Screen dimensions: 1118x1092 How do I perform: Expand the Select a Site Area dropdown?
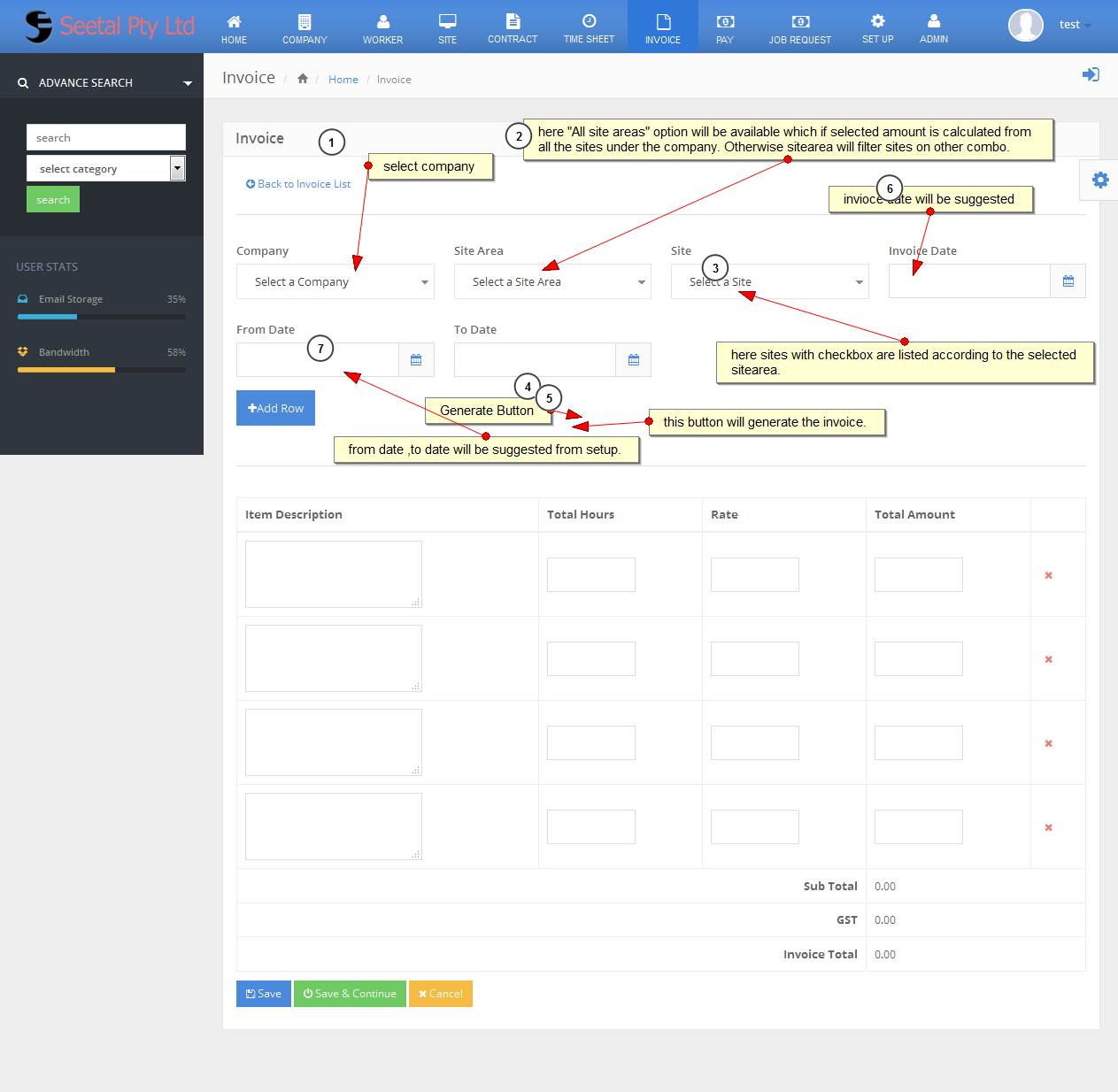[x=551, y=282]
